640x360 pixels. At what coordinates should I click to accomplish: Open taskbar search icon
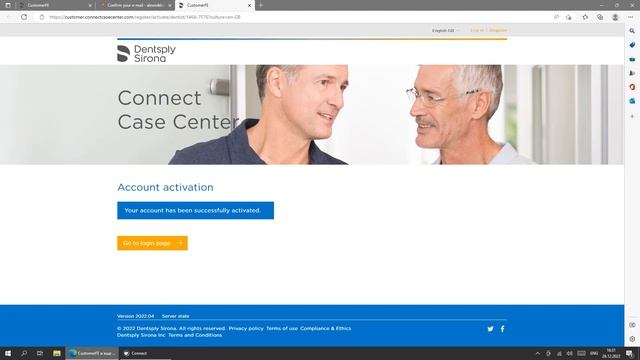pos(24,353)
